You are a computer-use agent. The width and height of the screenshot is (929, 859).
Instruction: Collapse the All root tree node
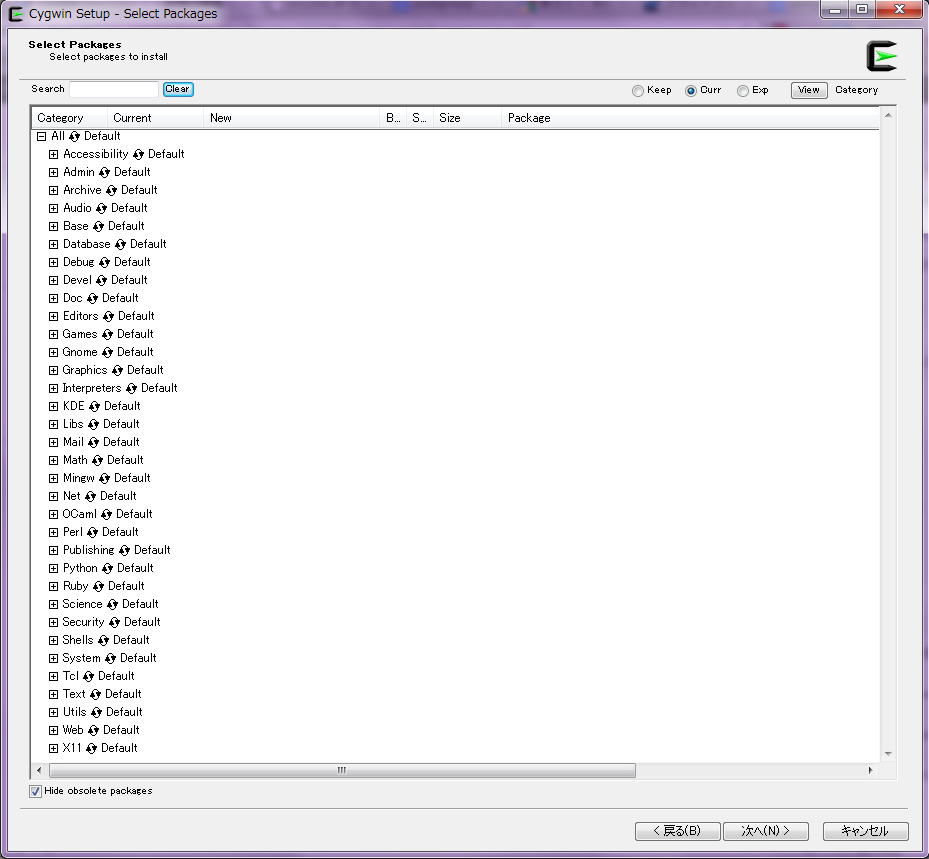(42, 137)
